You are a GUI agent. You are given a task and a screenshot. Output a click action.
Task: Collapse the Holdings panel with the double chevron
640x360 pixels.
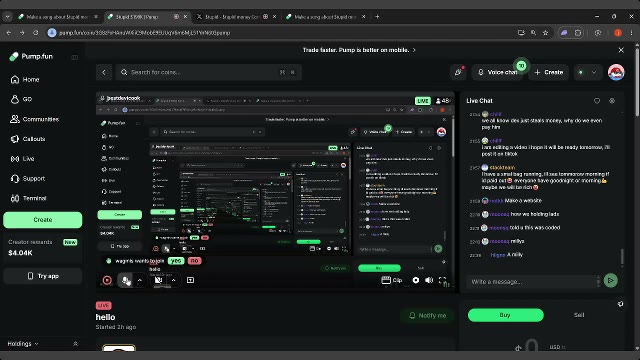click(x=75, y=344)
